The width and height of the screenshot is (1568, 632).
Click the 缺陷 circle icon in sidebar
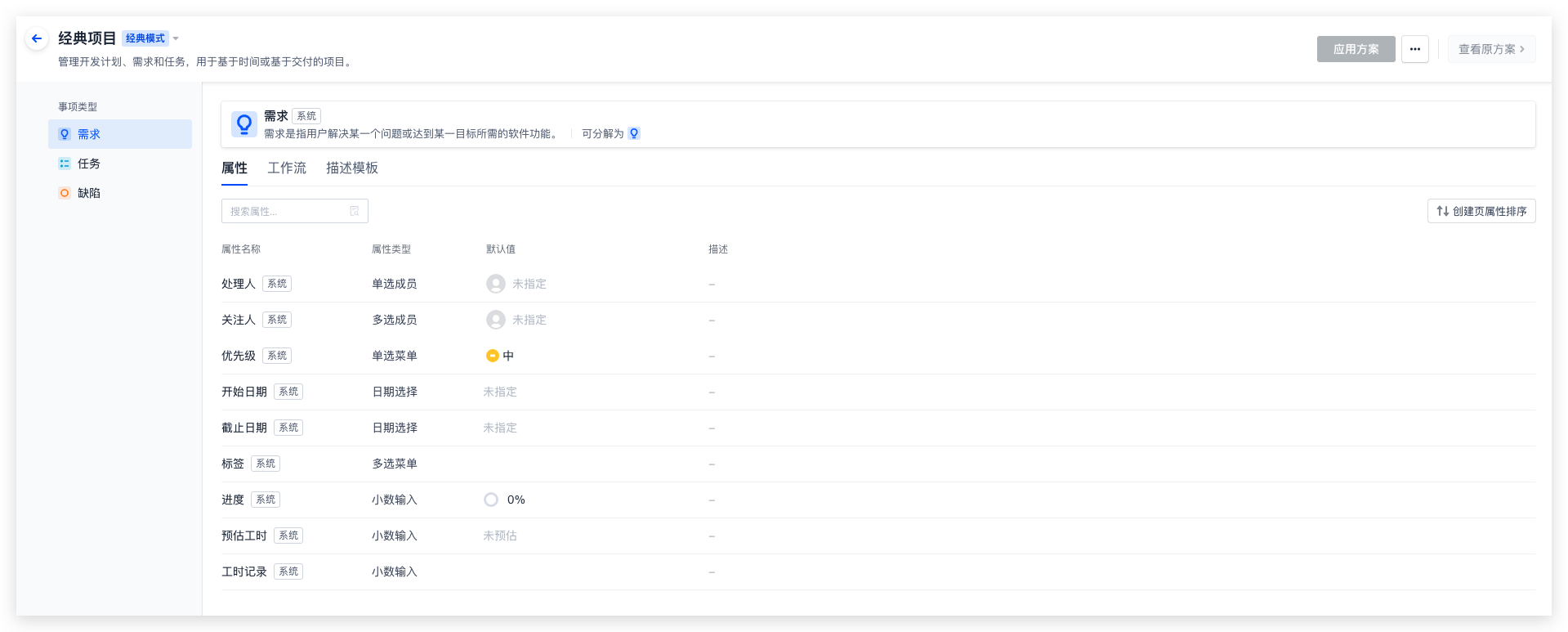click(65, 193)
